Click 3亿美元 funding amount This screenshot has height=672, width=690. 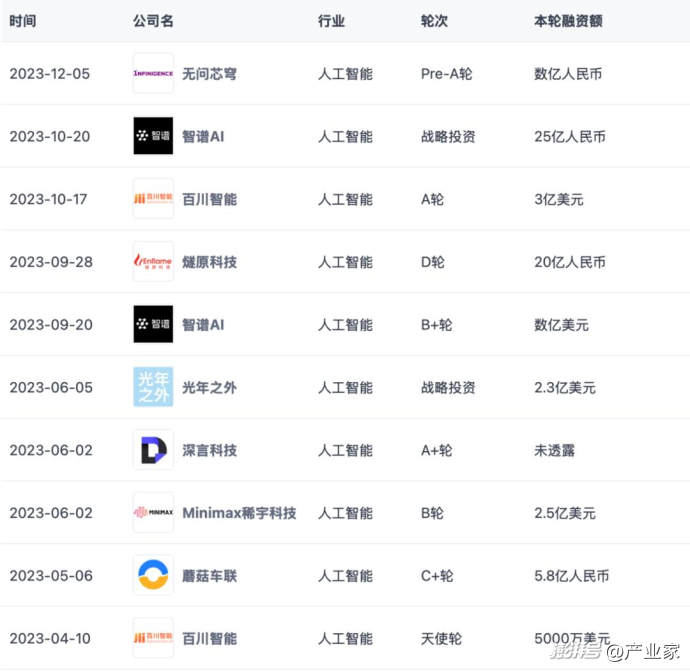tap(559, 199)
